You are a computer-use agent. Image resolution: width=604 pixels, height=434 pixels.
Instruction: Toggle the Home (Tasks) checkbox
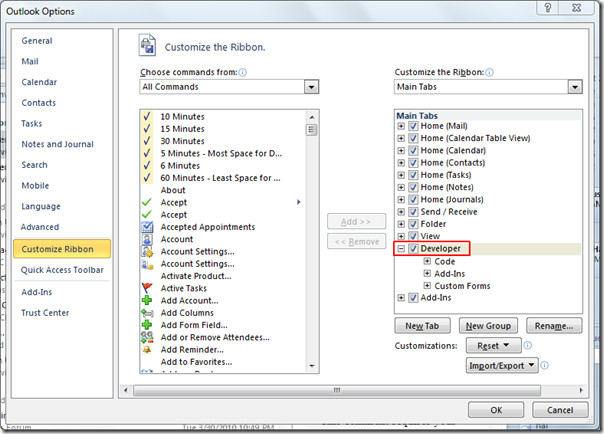[x=413, y=175]
